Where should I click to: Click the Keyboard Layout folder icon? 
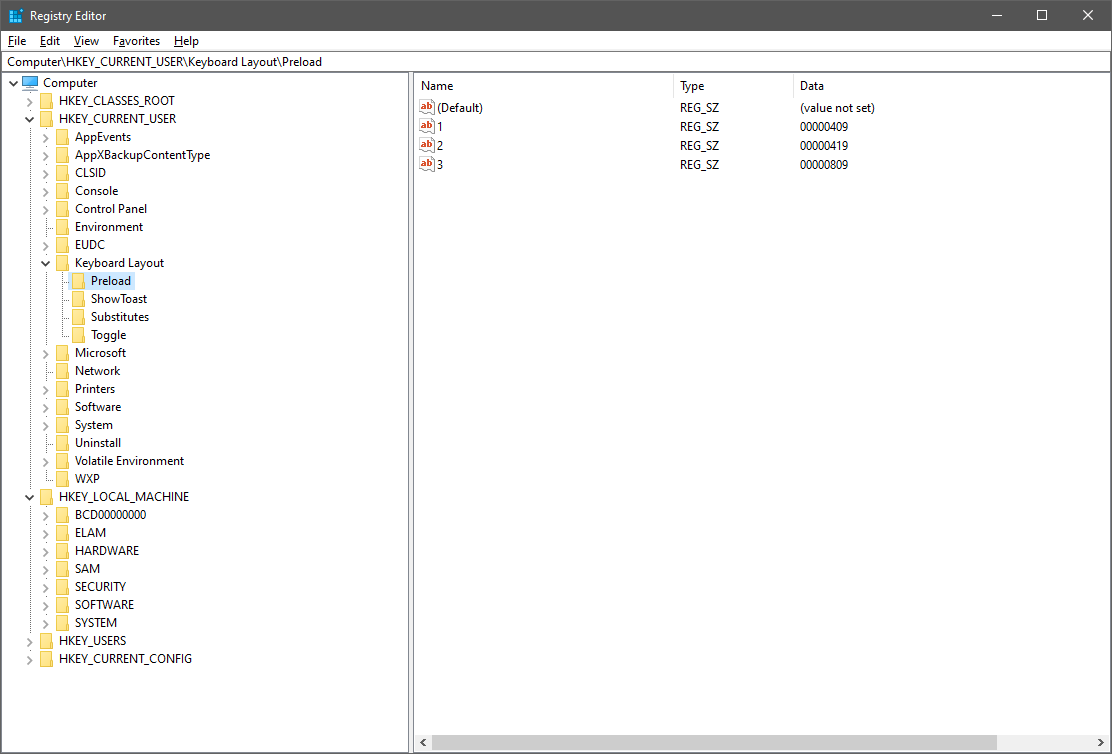point(62,262)
